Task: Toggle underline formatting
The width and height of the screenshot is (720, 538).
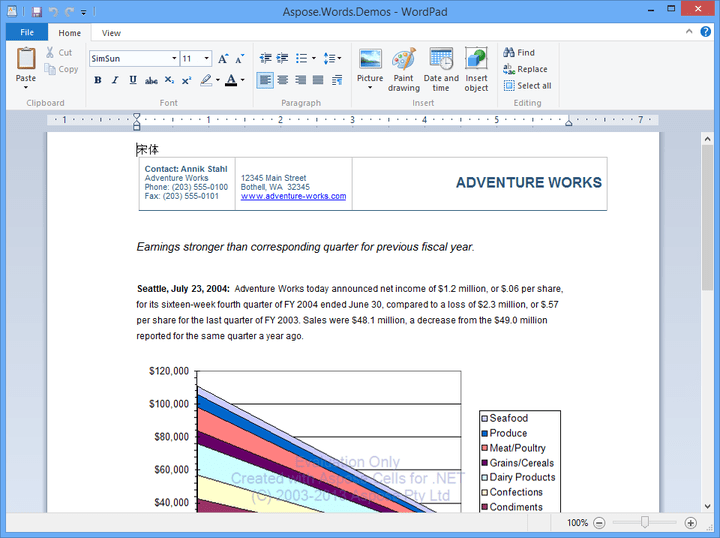Action: (133, 80)
